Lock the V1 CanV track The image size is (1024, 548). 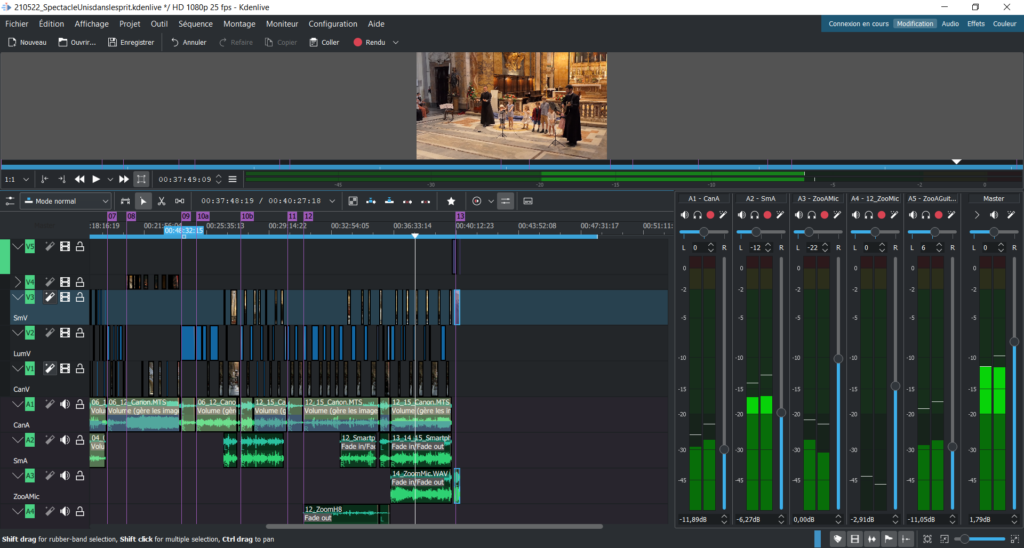80,368
